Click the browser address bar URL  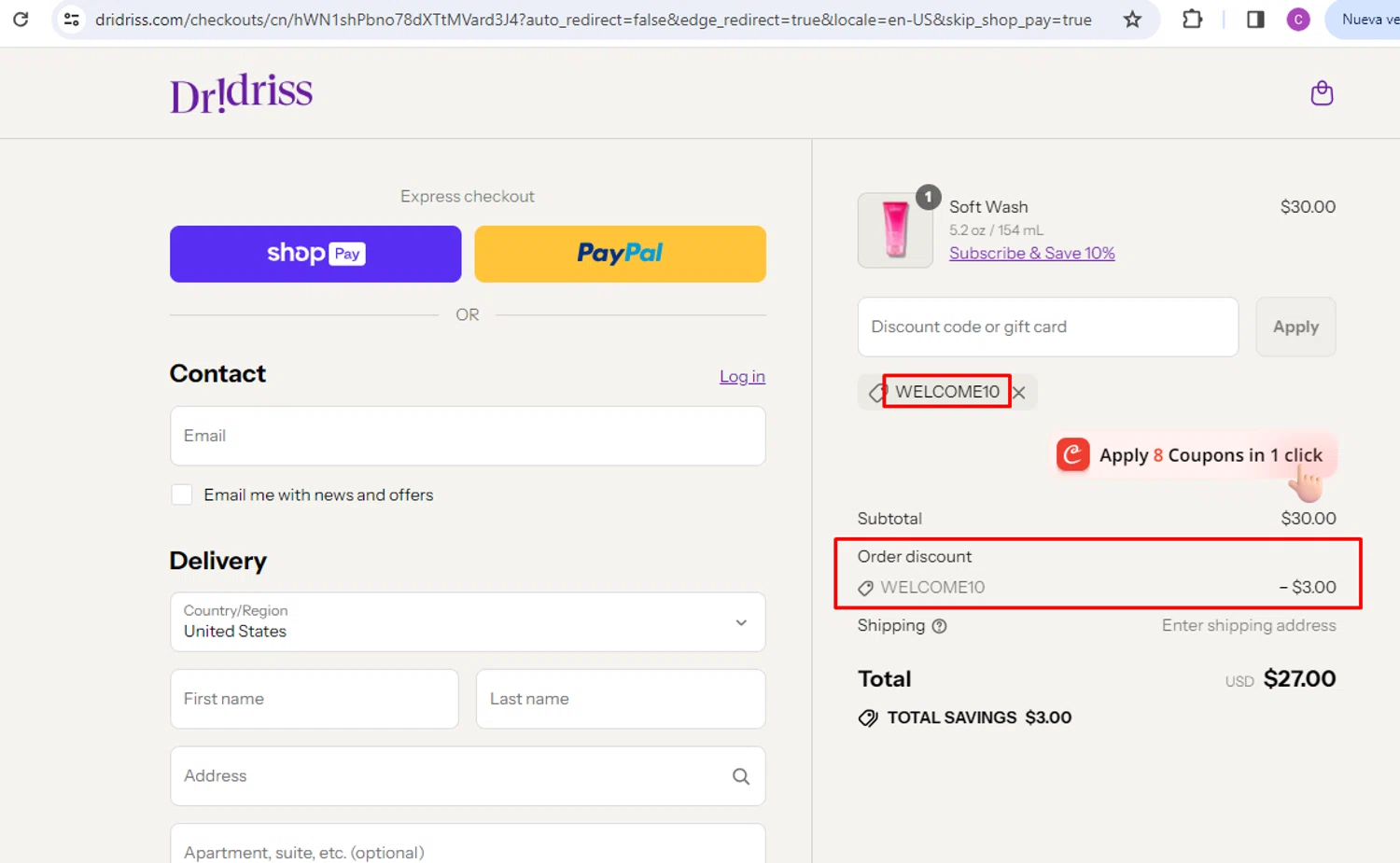594,19
